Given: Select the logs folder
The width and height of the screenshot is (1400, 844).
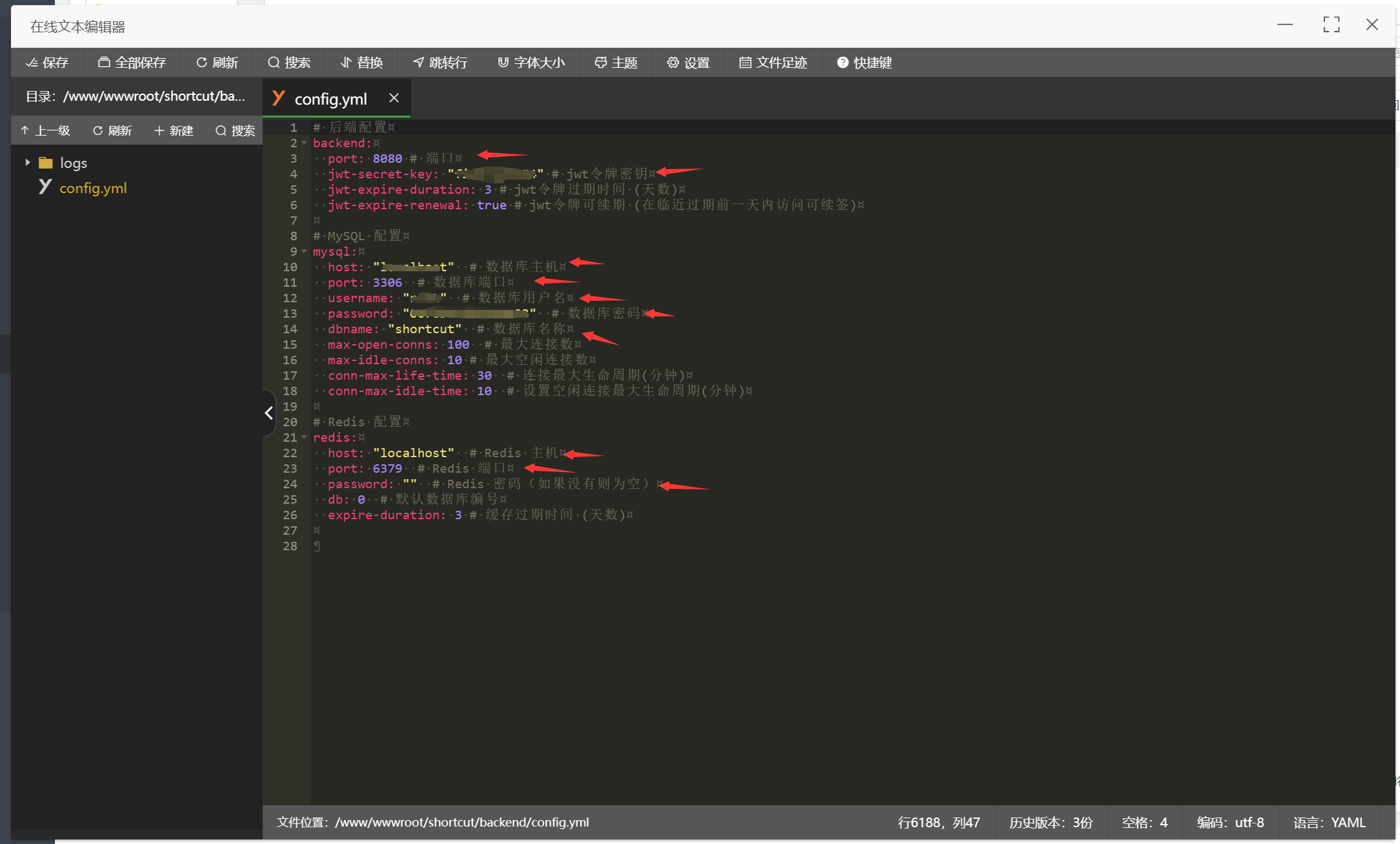Looking at the screenshot, I should point(73,163).
